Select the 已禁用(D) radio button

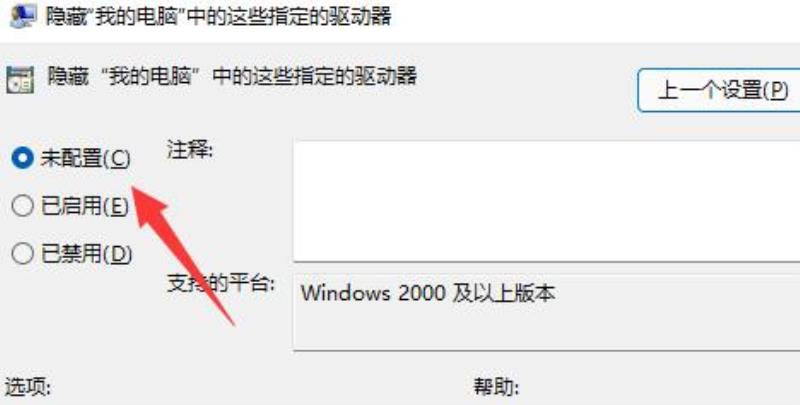click(x=22, y=254)
